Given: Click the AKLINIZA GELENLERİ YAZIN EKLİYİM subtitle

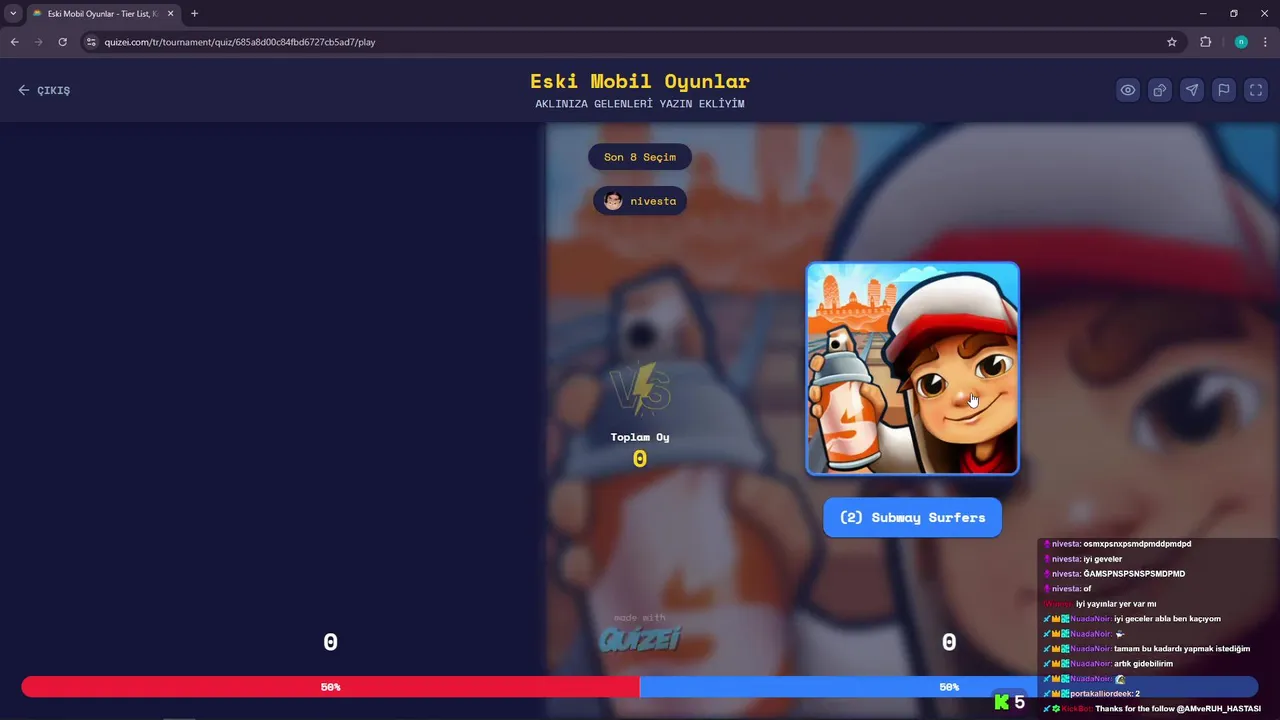Looking at the screenshot, I should 640,104.
